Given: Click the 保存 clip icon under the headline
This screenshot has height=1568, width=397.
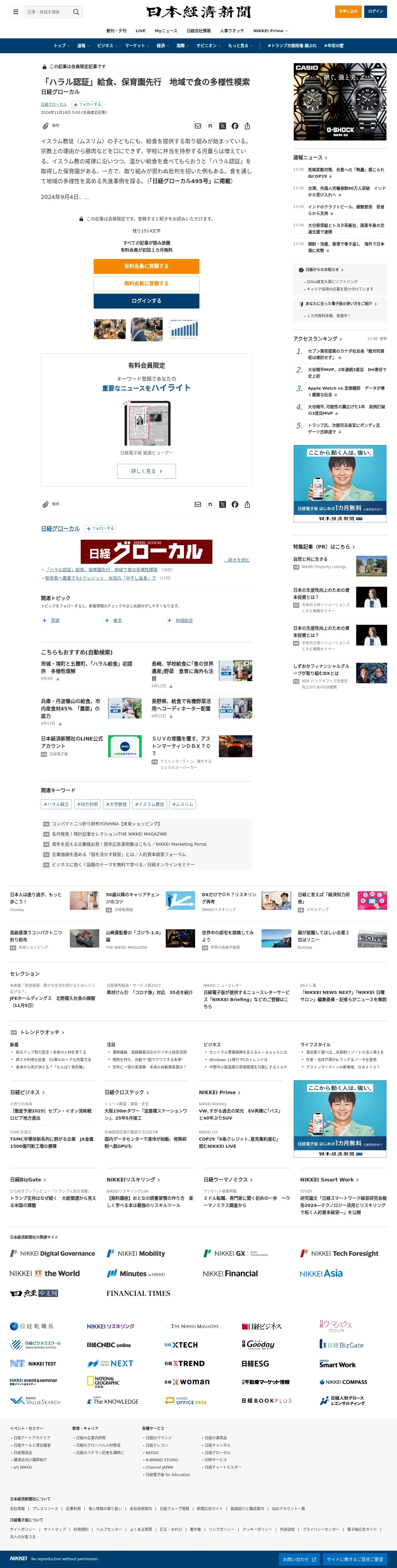Looking at the screenshot, I should pyautogui.click(x=45, y=126).
